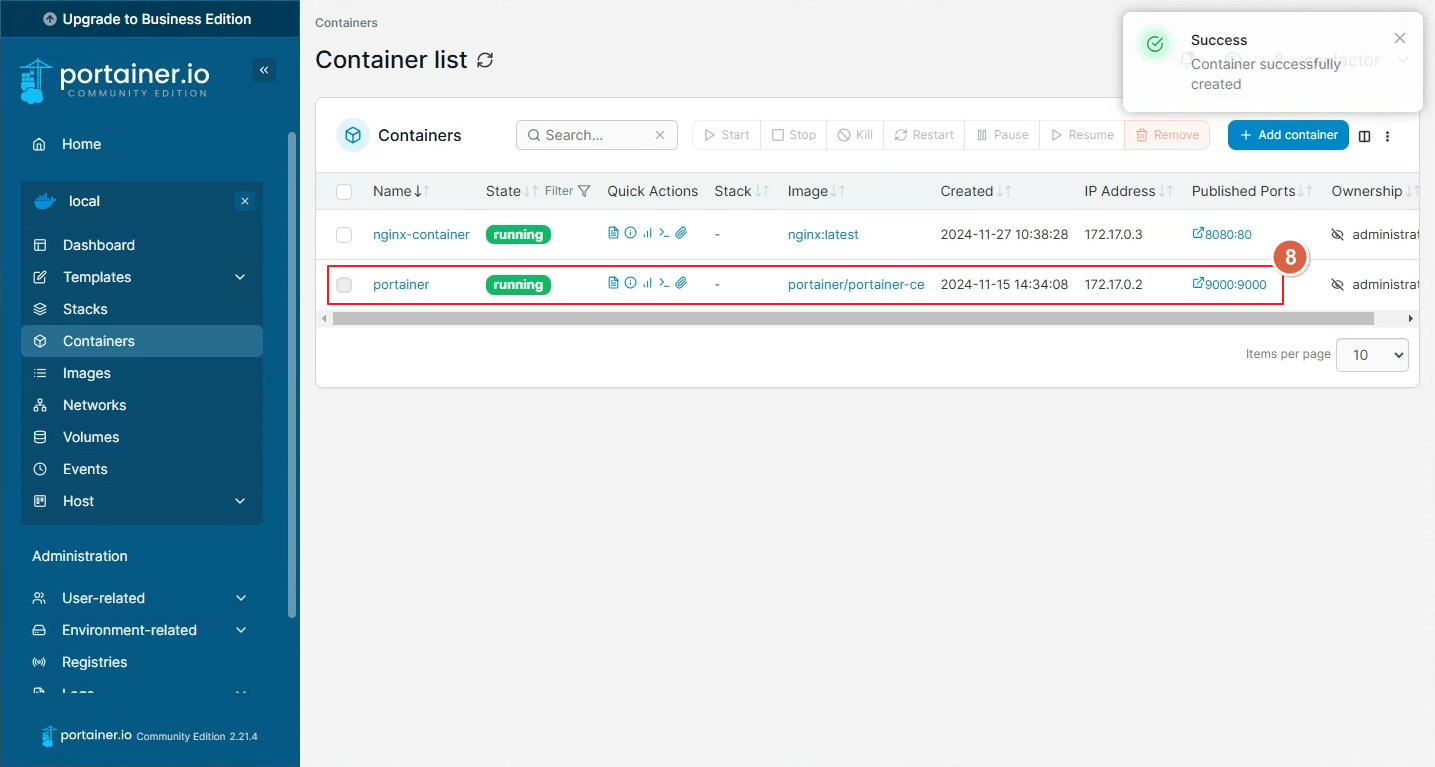Screen dimensions: 1435x767
Task: Open published port 9000:9000 link
Action: (x=1229, y=285)
